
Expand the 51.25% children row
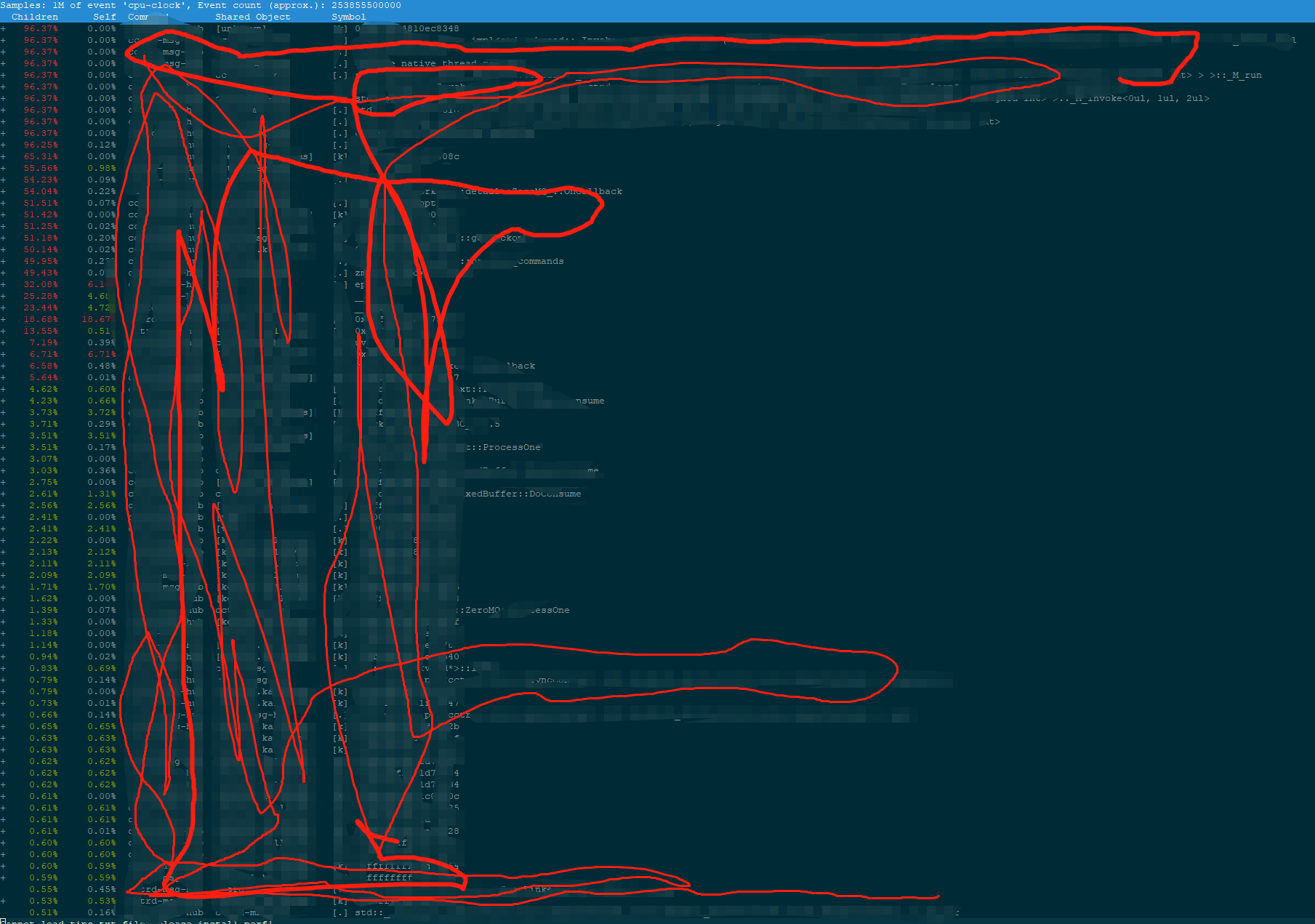[x=3, y=227]
